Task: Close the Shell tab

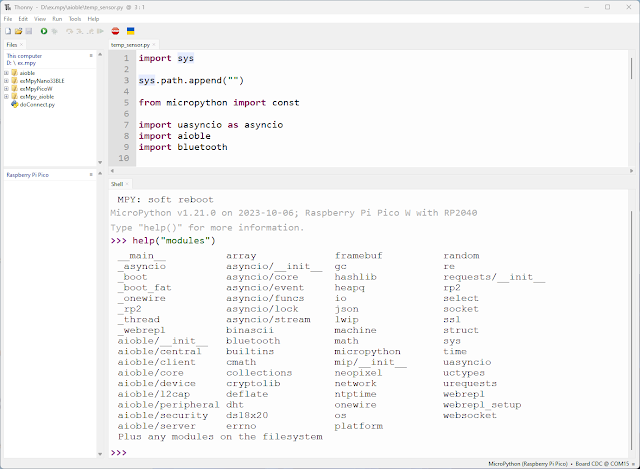Action: pyautogui.click(x=127, y=184)
